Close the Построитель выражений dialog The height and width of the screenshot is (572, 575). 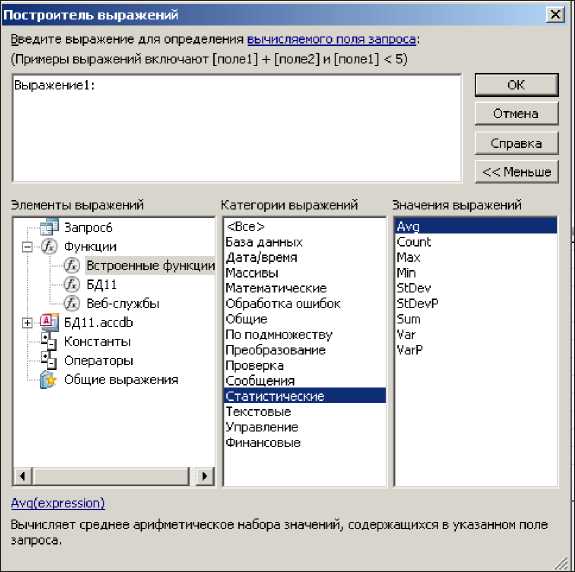tap(555, 15)
